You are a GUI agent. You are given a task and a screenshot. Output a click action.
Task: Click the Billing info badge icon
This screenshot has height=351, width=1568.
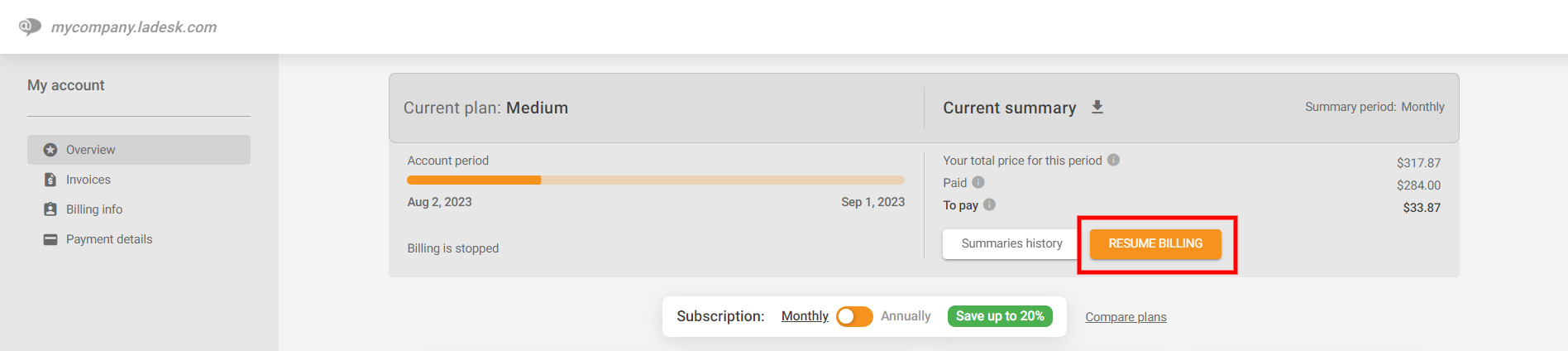tap(50, 209)
